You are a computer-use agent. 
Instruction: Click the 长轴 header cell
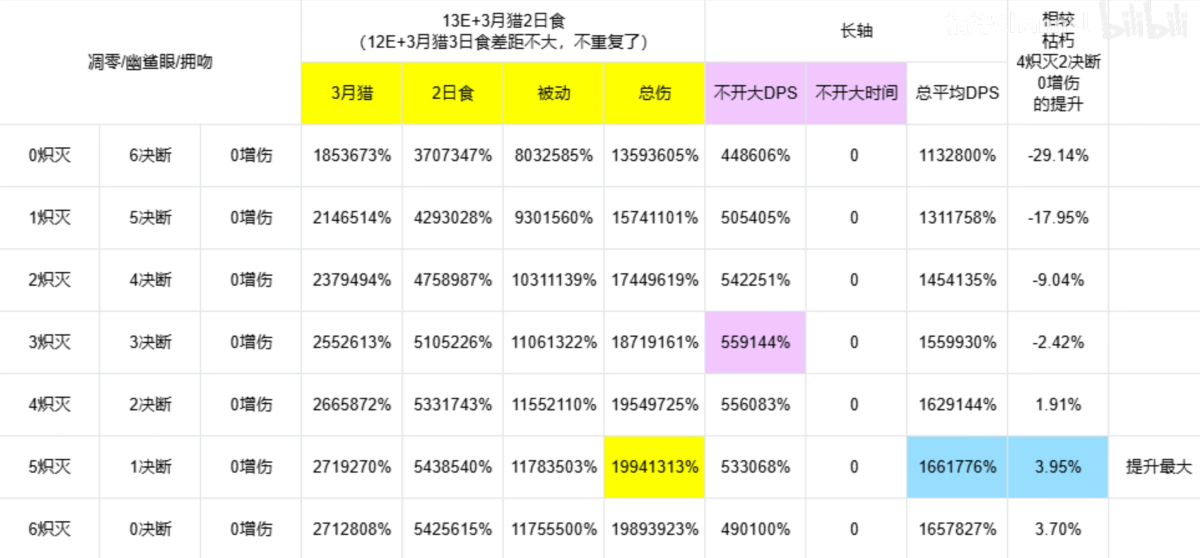click(x=857, y=31)
